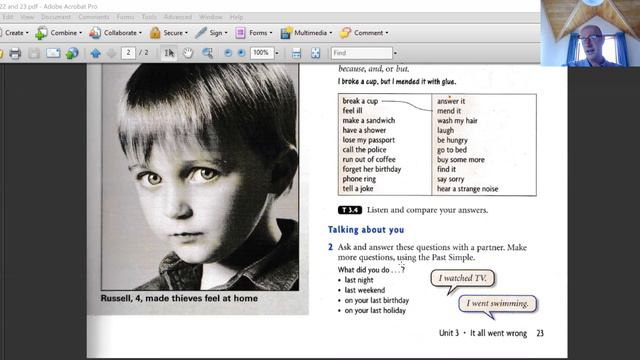640x360 pixels.
Task: Click the 'break a cup' phrase
Action: coord(360,101)
